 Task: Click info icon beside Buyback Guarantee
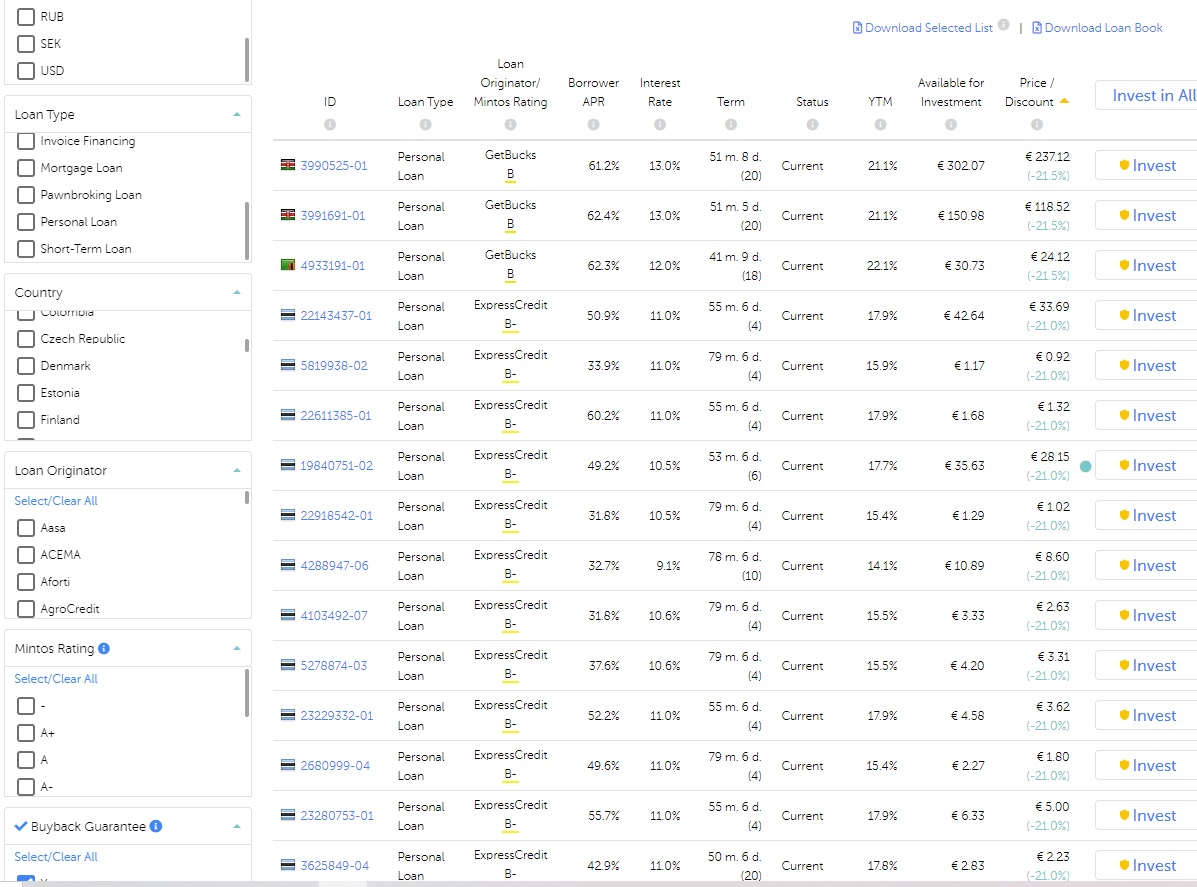156,826
